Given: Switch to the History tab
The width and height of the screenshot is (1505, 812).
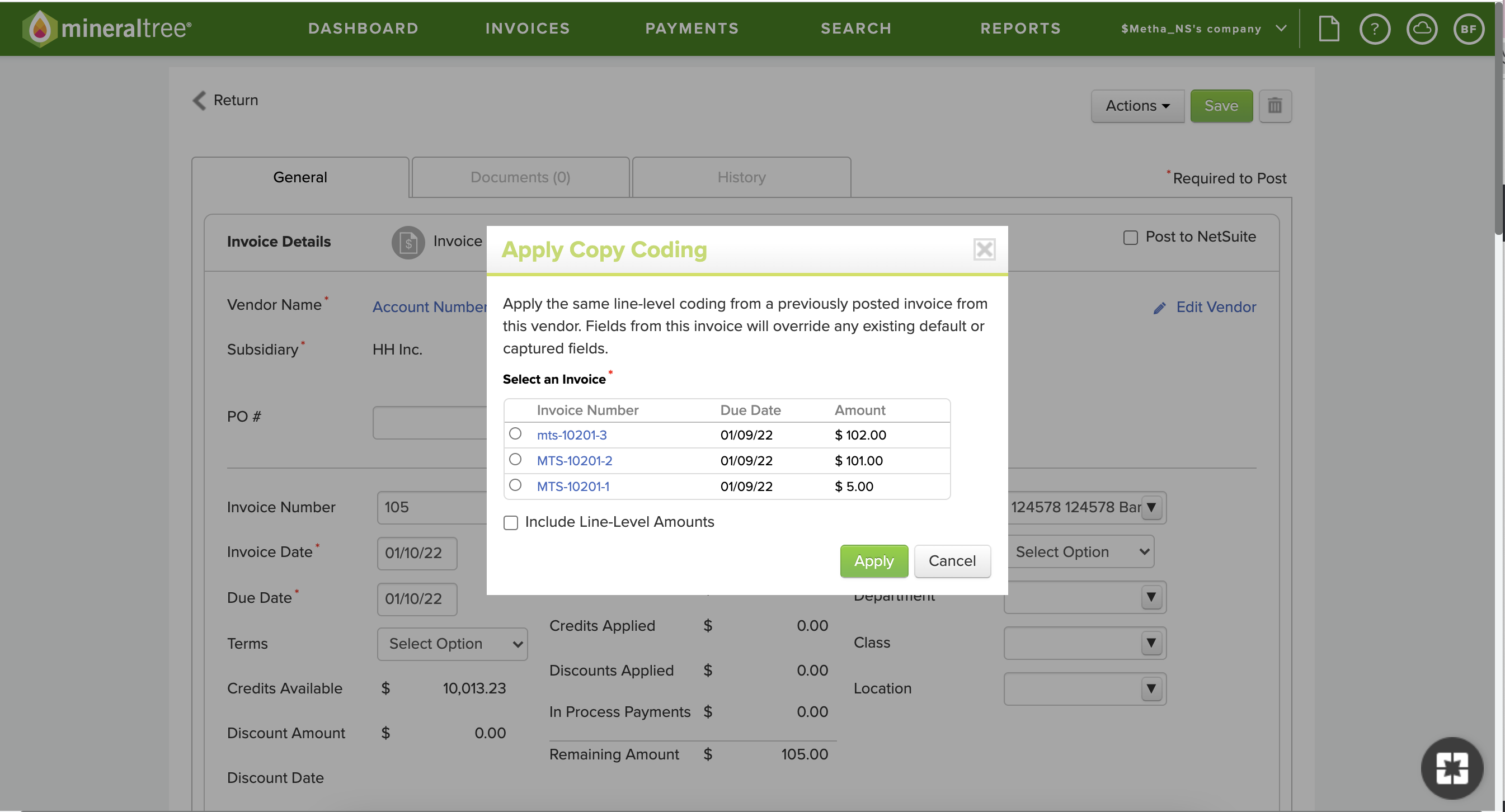Looking at the screenshot, I should point(741,177).
